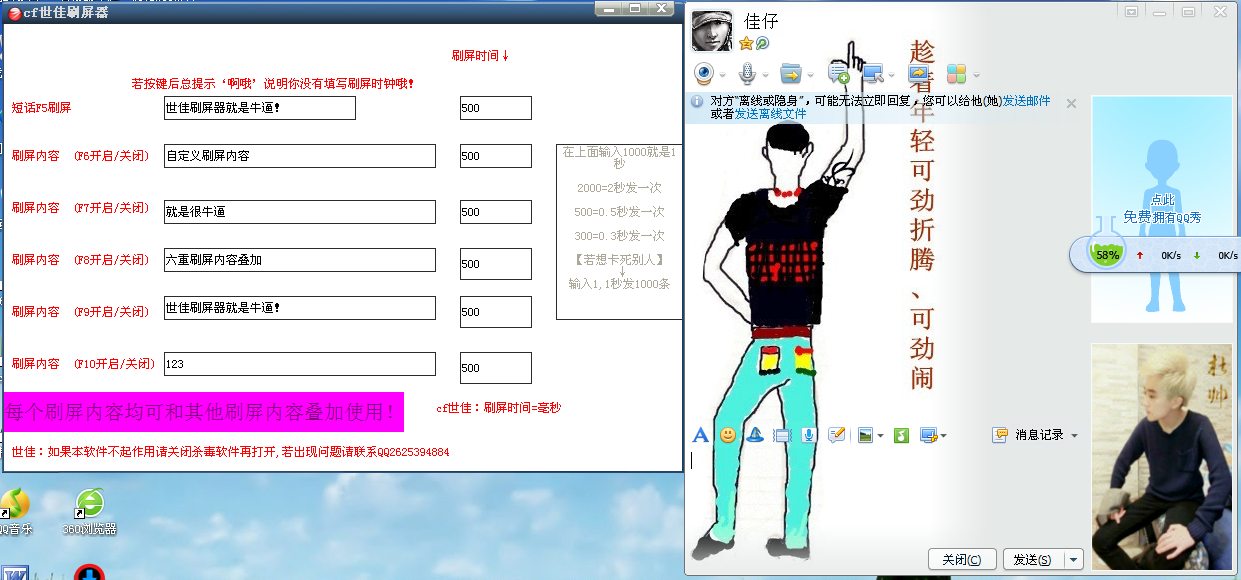Open the chat window title bar menu button

(x=1131, y=12)
